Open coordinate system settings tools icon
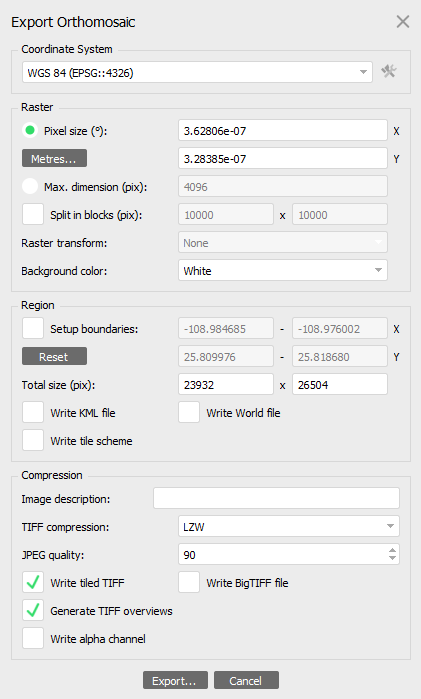 [389, 71]
